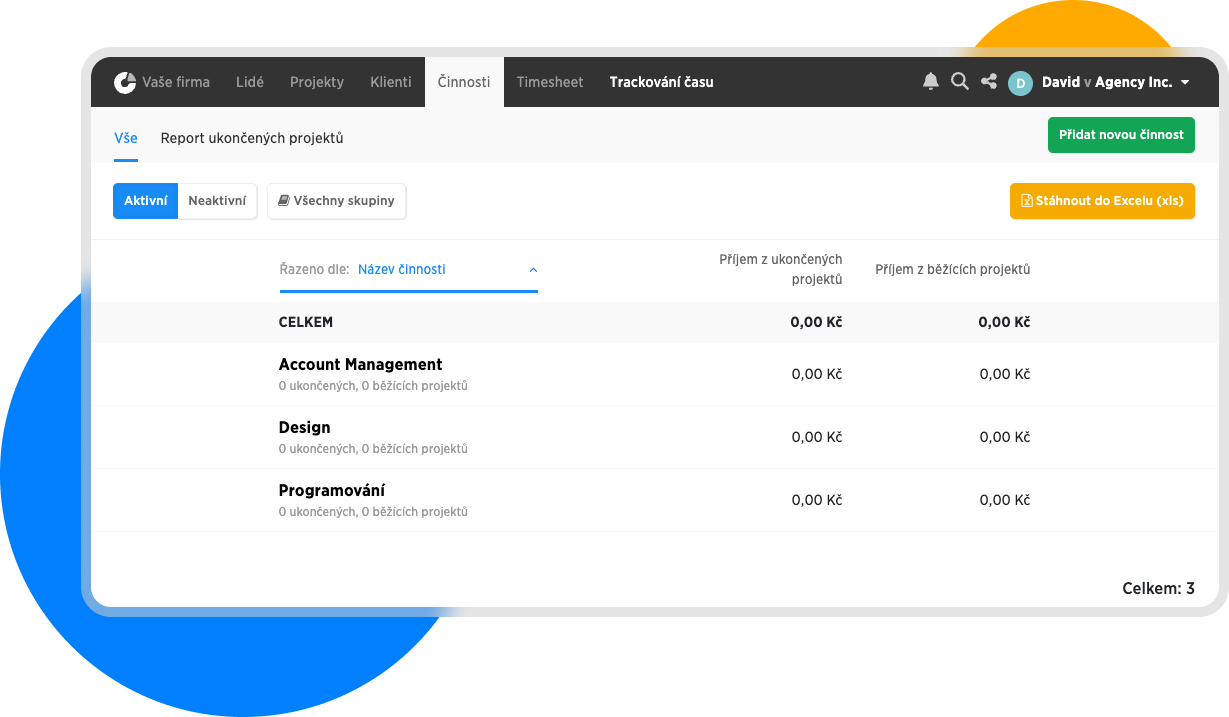The height and width of the screenshot is (717, 1229).
Task: Click the search magnifier icon
Action: coord(960,82)
